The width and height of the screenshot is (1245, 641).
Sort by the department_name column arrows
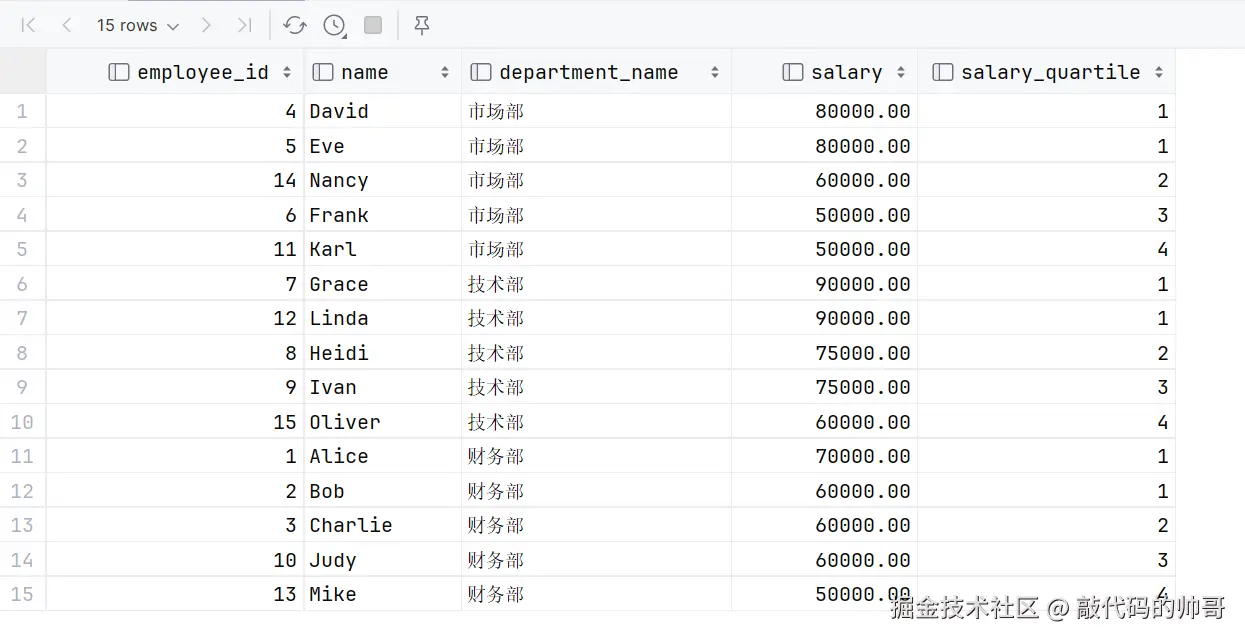(715, 72)
